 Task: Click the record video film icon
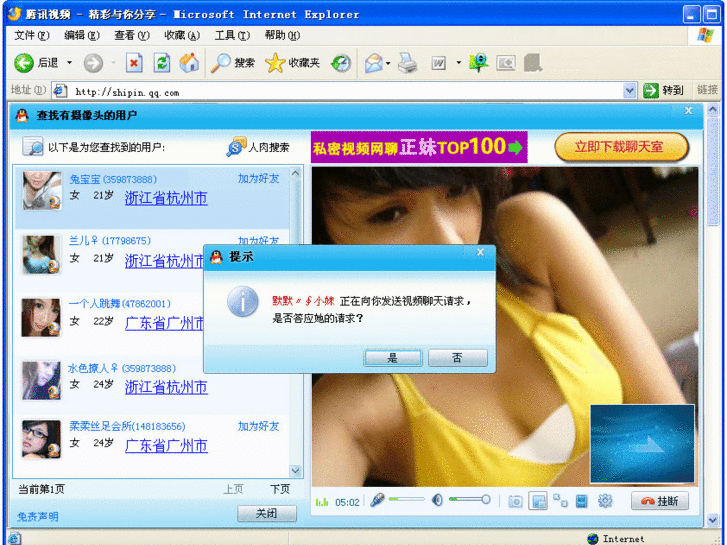point(582,501)
